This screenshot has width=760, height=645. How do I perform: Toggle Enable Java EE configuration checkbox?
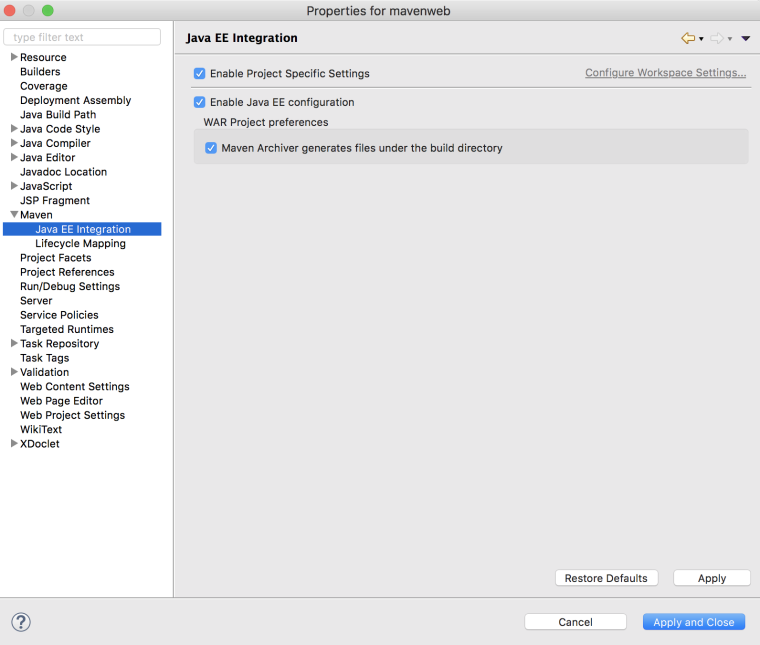click(199, 102)
